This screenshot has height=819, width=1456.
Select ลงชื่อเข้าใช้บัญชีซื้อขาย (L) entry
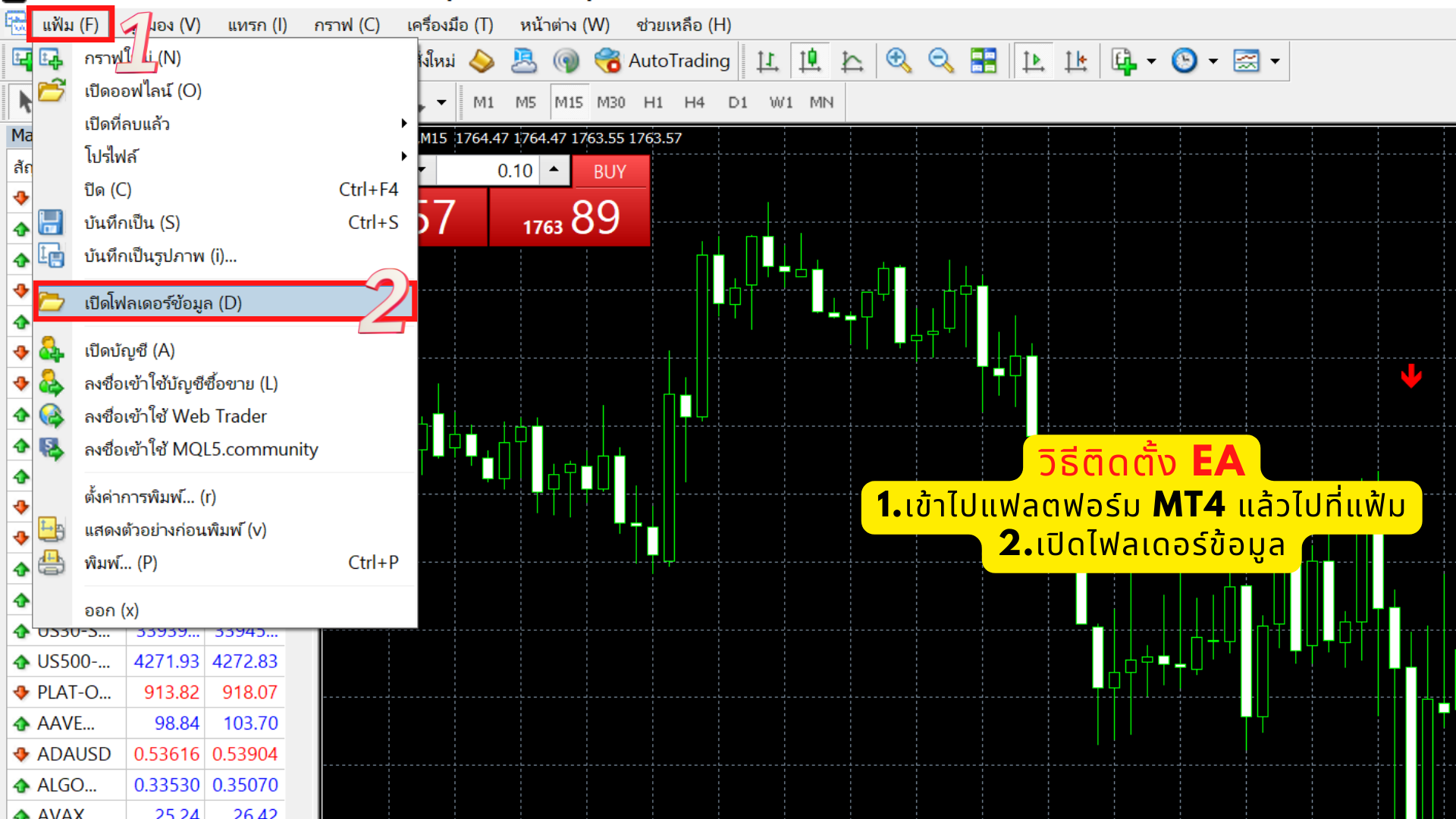pos(225,384)
